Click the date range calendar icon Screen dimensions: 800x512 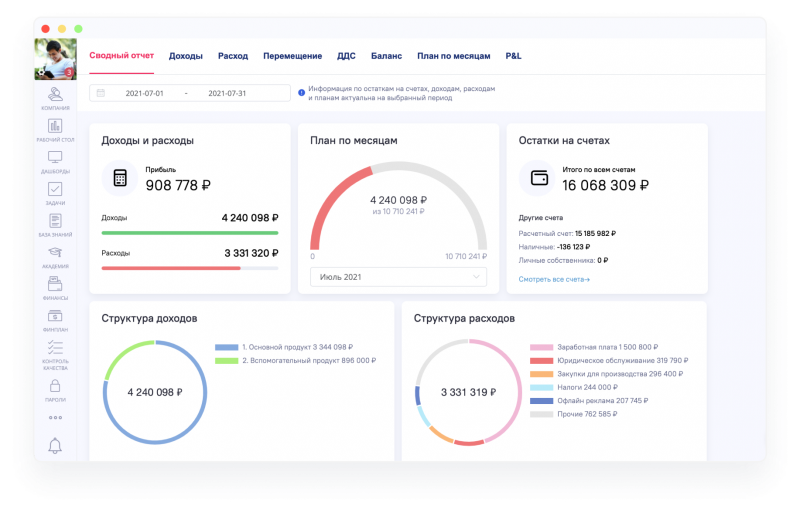point(101,93)
